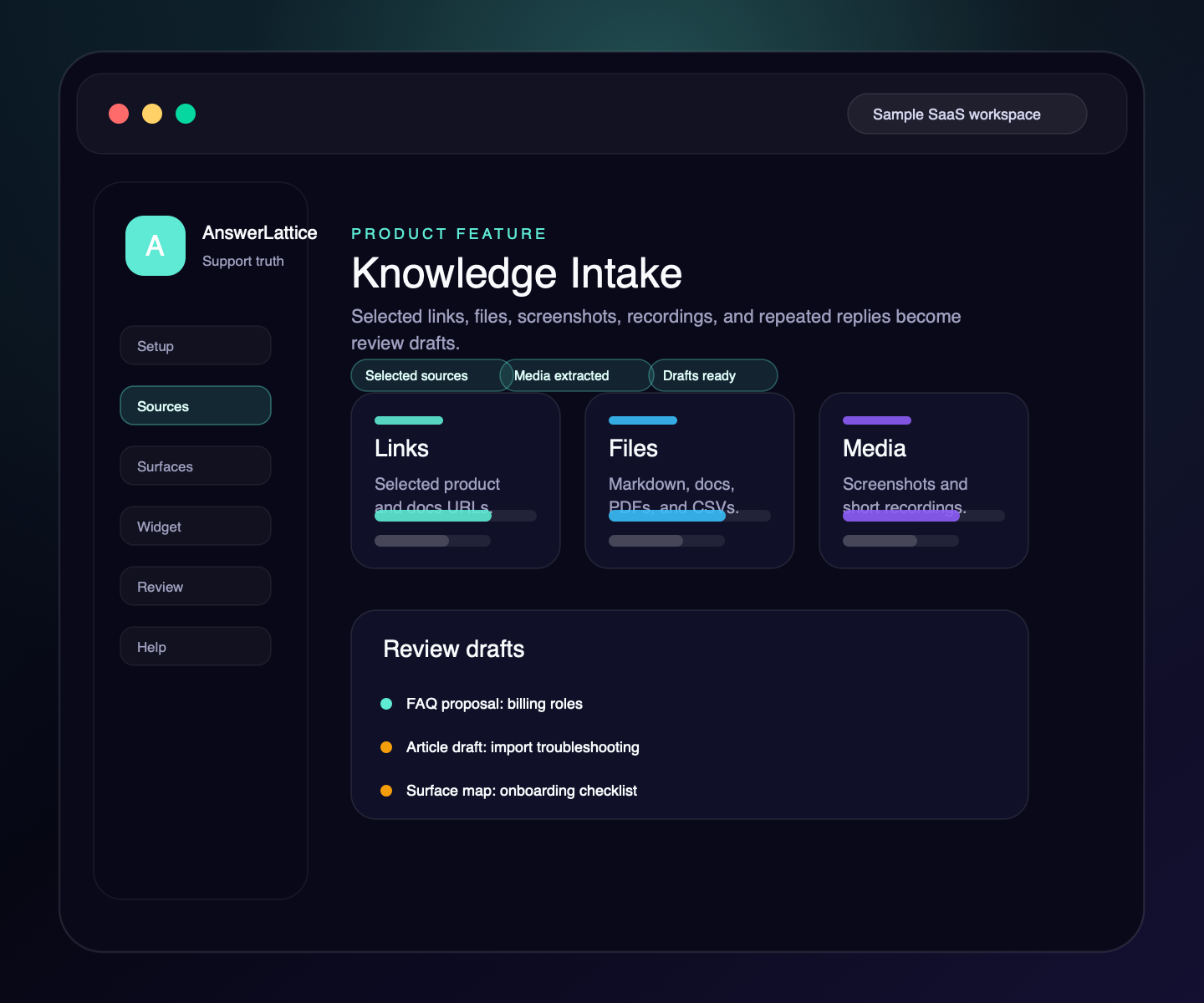Click the blue accent bar above Files

[x=643, y=420]
